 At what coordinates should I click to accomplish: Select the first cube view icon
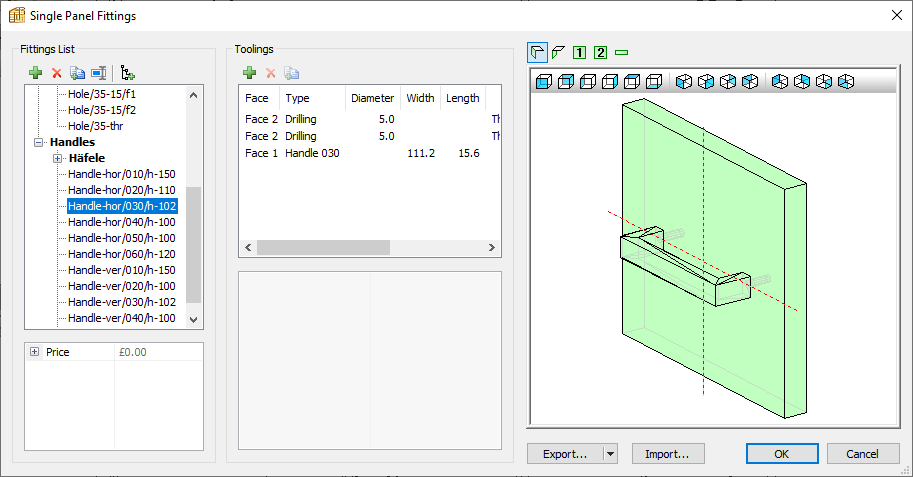[x=543, y=81]
